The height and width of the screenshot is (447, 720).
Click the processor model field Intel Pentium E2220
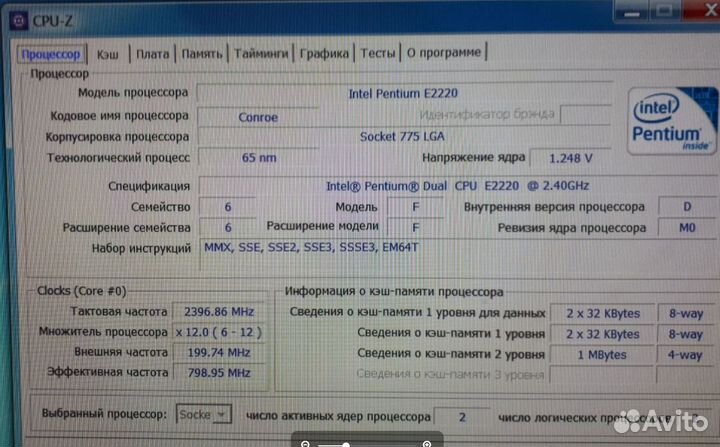404,93
